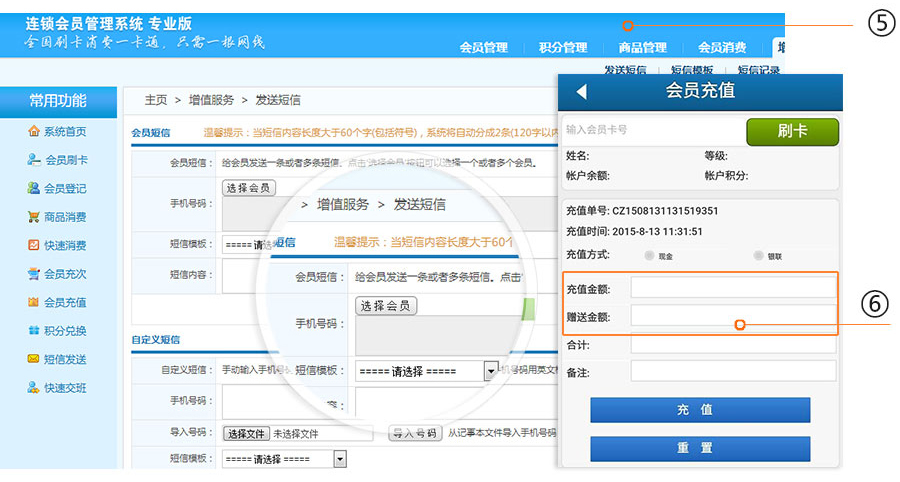This screenshot has height=482, width=900.
Task: Click the 合计 input field
Action: click(734, 344)
